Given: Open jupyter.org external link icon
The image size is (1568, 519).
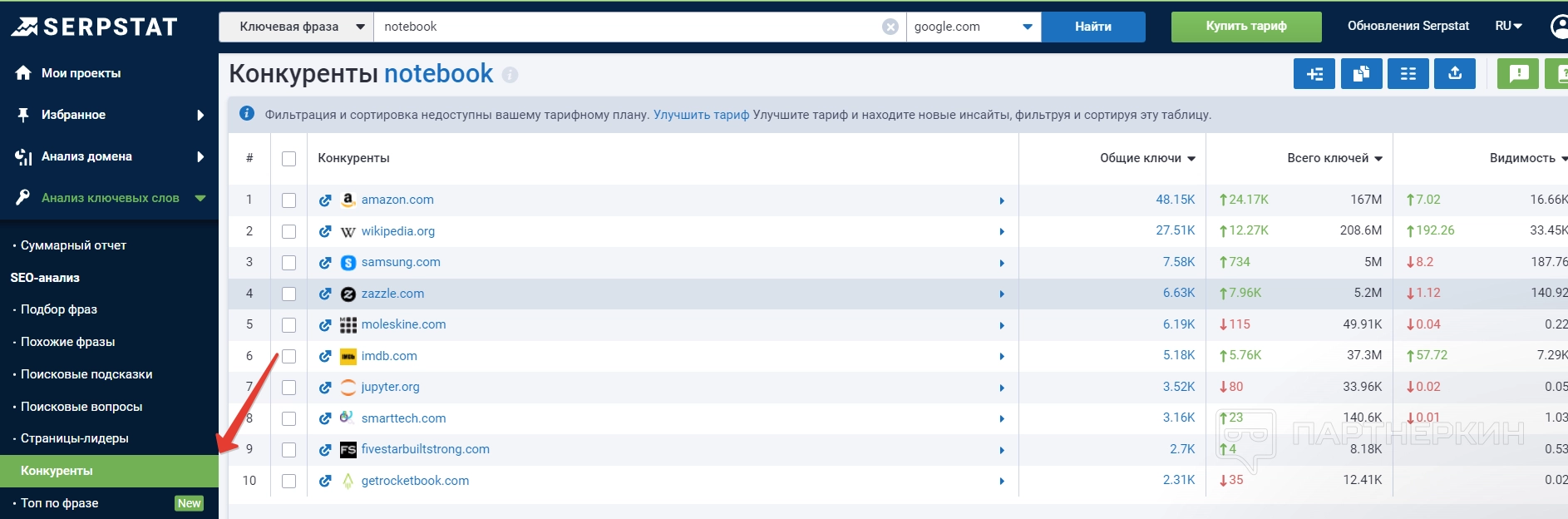Looking at the screenshot, I should (325, 388).
